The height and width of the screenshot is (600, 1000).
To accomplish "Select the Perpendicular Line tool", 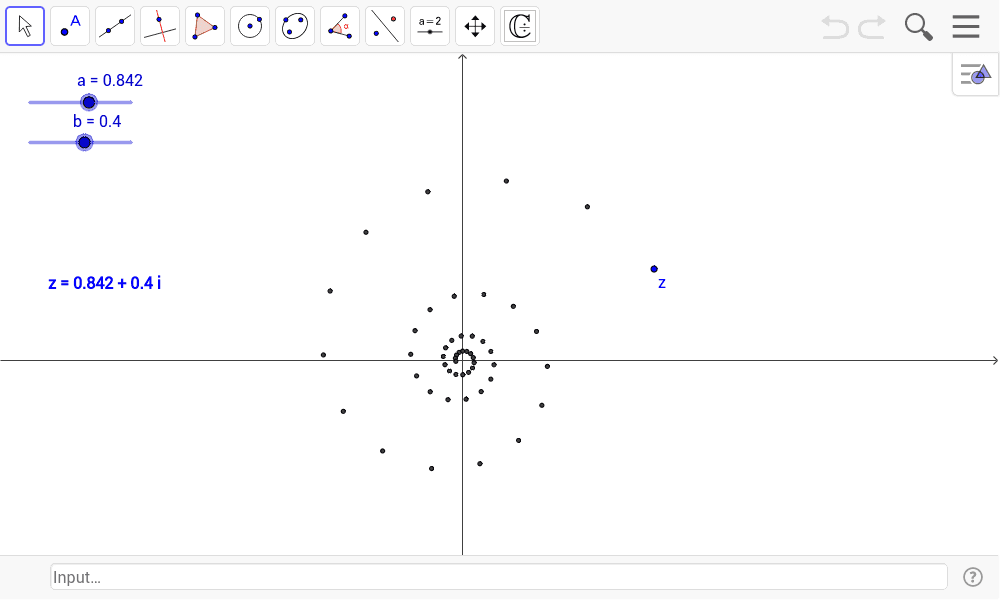I will pos(159,25).
